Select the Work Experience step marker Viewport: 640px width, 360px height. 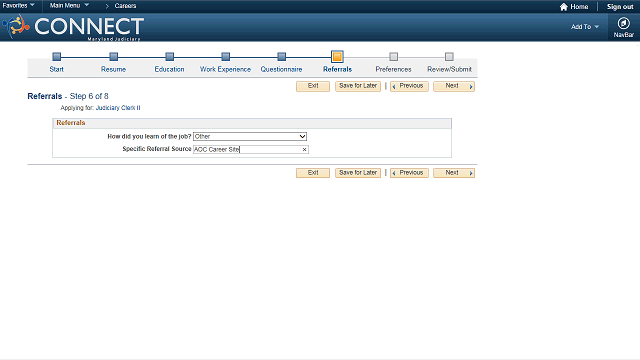(x=225, y=56)
